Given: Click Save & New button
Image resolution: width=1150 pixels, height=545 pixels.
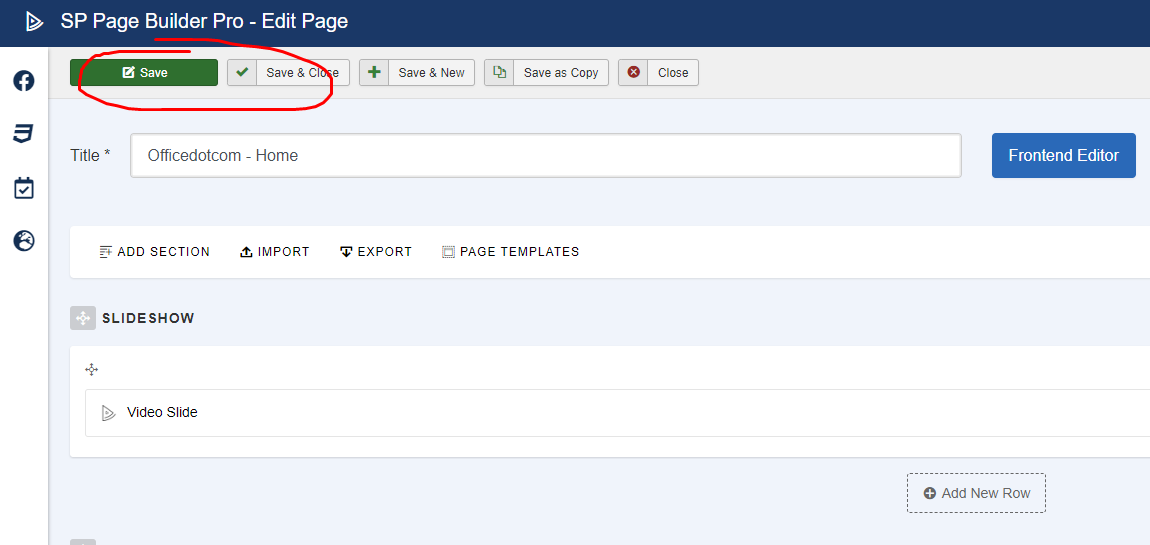Looking at the screenshot, I should [417, 73].
